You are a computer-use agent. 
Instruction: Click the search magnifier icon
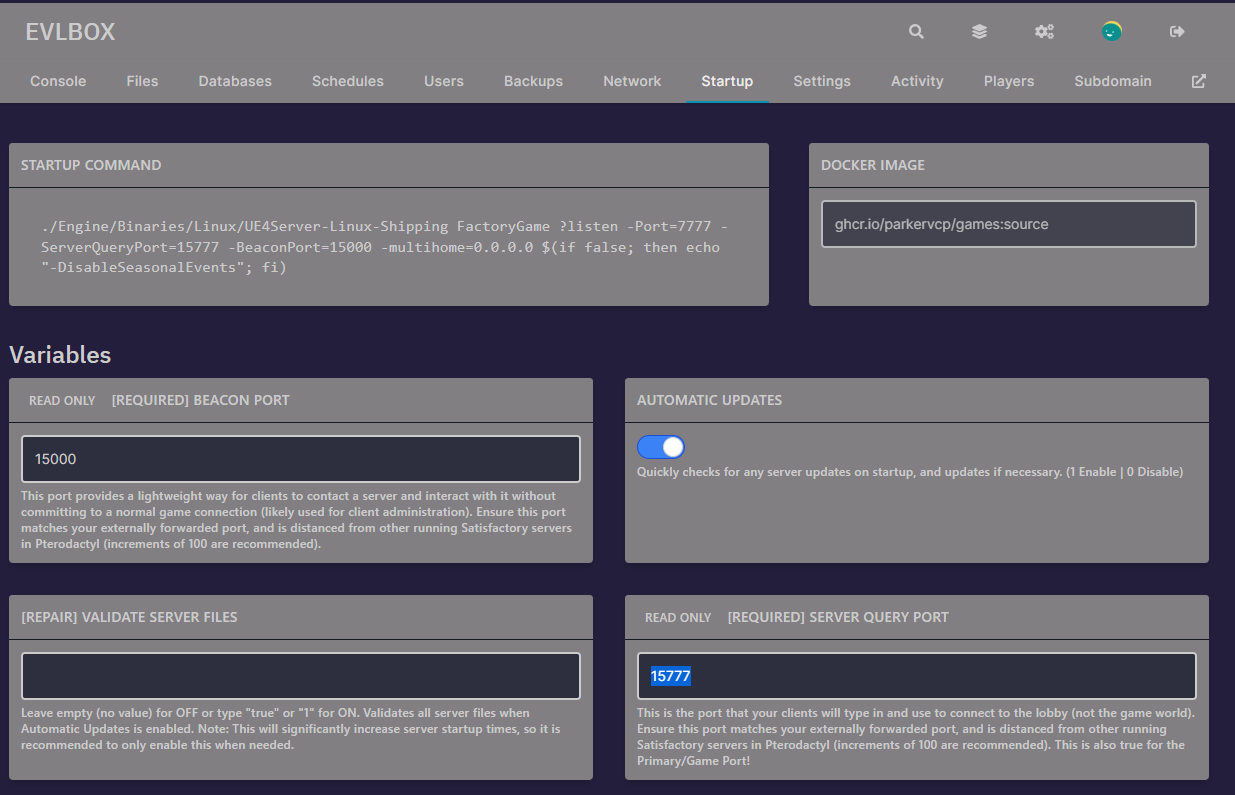click(916, 32)
